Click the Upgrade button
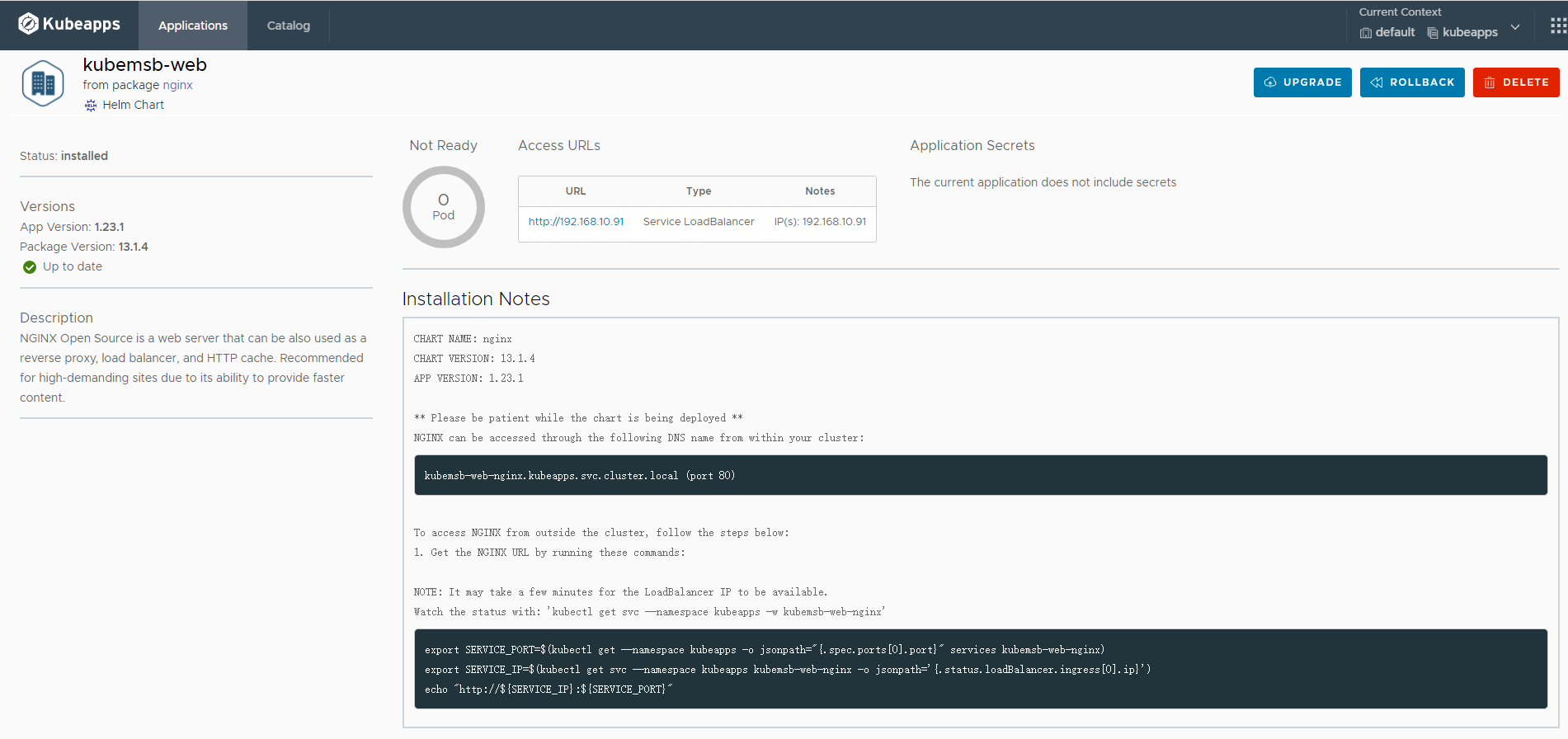Screen dimensions: 1568x739 1302,82
